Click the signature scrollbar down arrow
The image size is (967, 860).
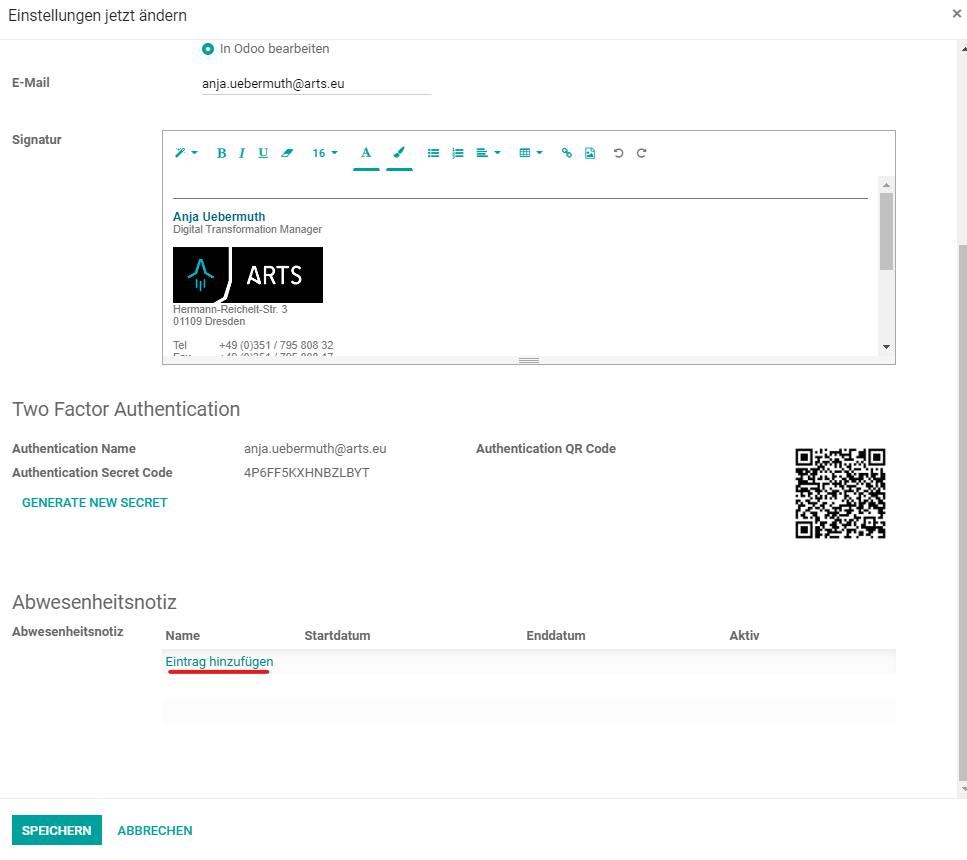(886, 347)
